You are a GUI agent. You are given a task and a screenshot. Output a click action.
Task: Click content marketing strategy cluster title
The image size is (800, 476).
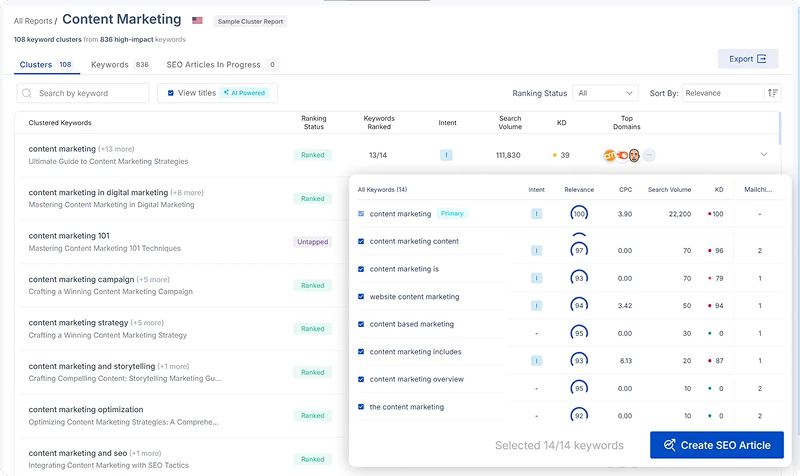pyautogui.click(x=78, y=322)
